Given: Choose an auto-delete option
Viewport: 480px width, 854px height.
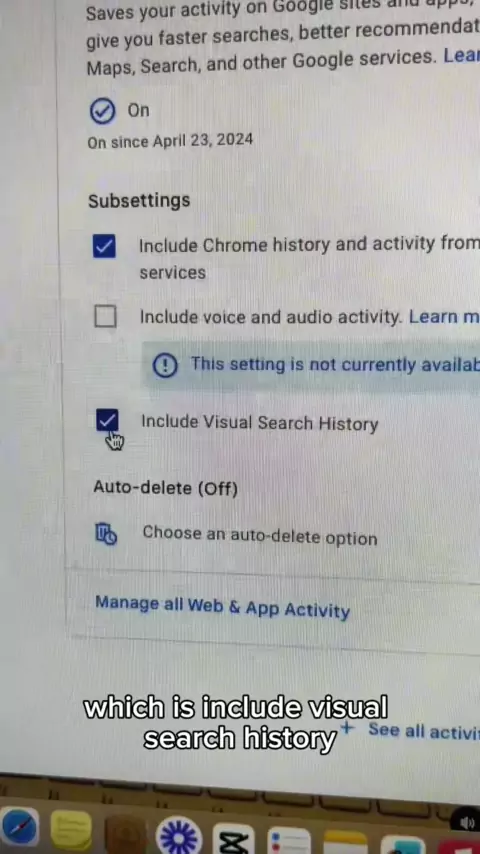Looking at the screenshot, I should (x=260, y=536).
